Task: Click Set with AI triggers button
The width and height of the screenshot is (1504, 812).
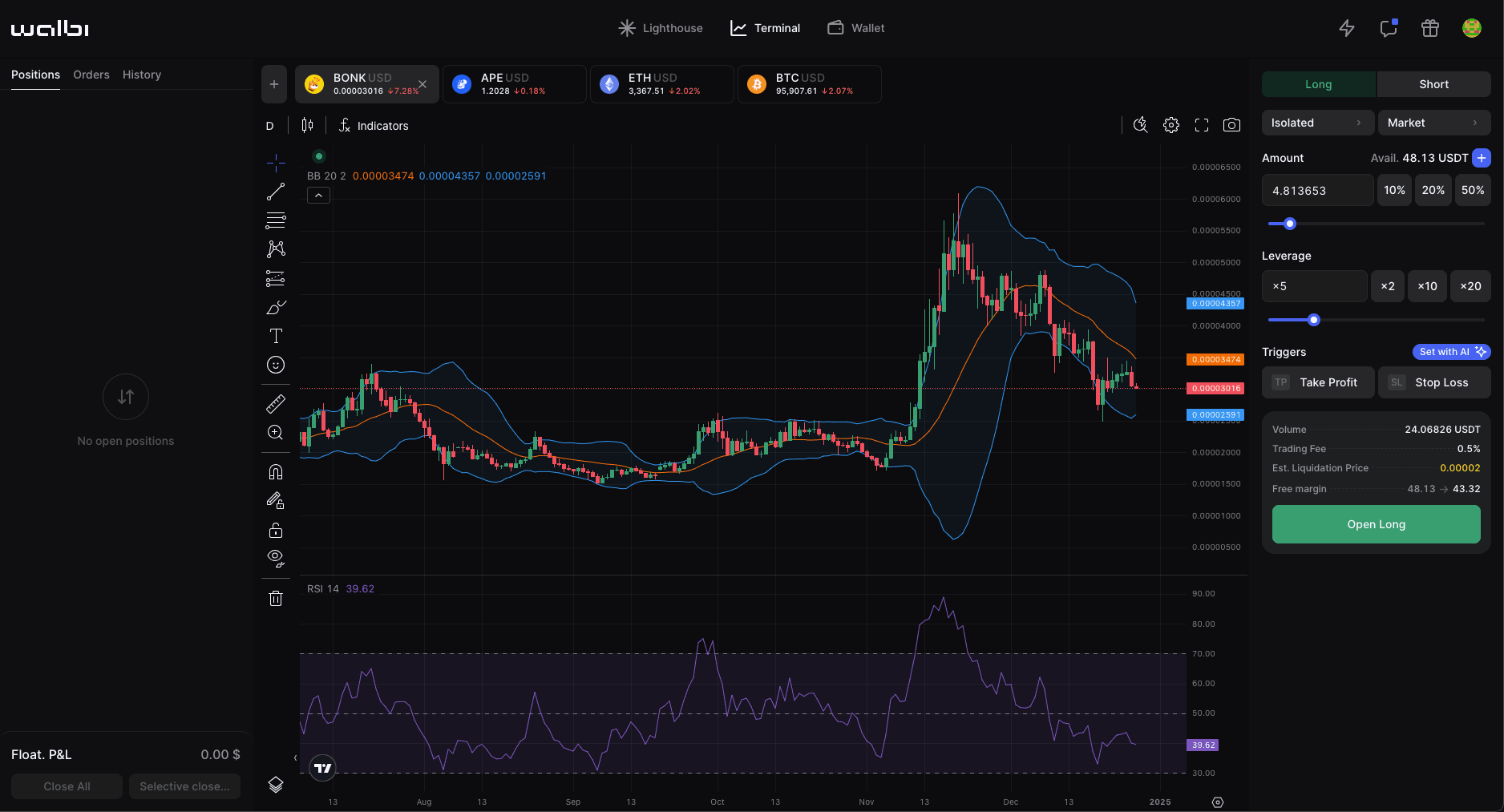Action: [1451, 352]
